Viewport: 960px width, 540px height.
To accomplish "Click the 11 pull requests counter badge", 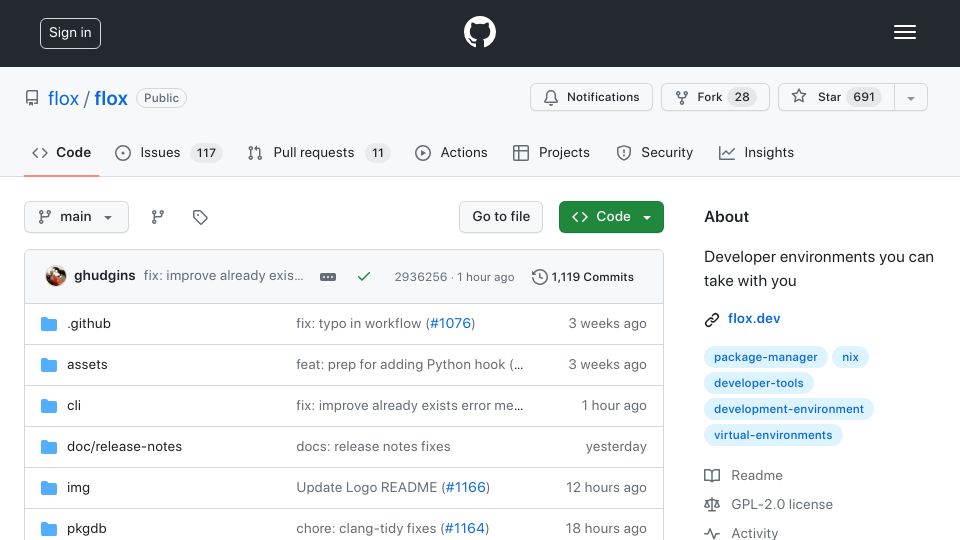I will click(378, 152).
